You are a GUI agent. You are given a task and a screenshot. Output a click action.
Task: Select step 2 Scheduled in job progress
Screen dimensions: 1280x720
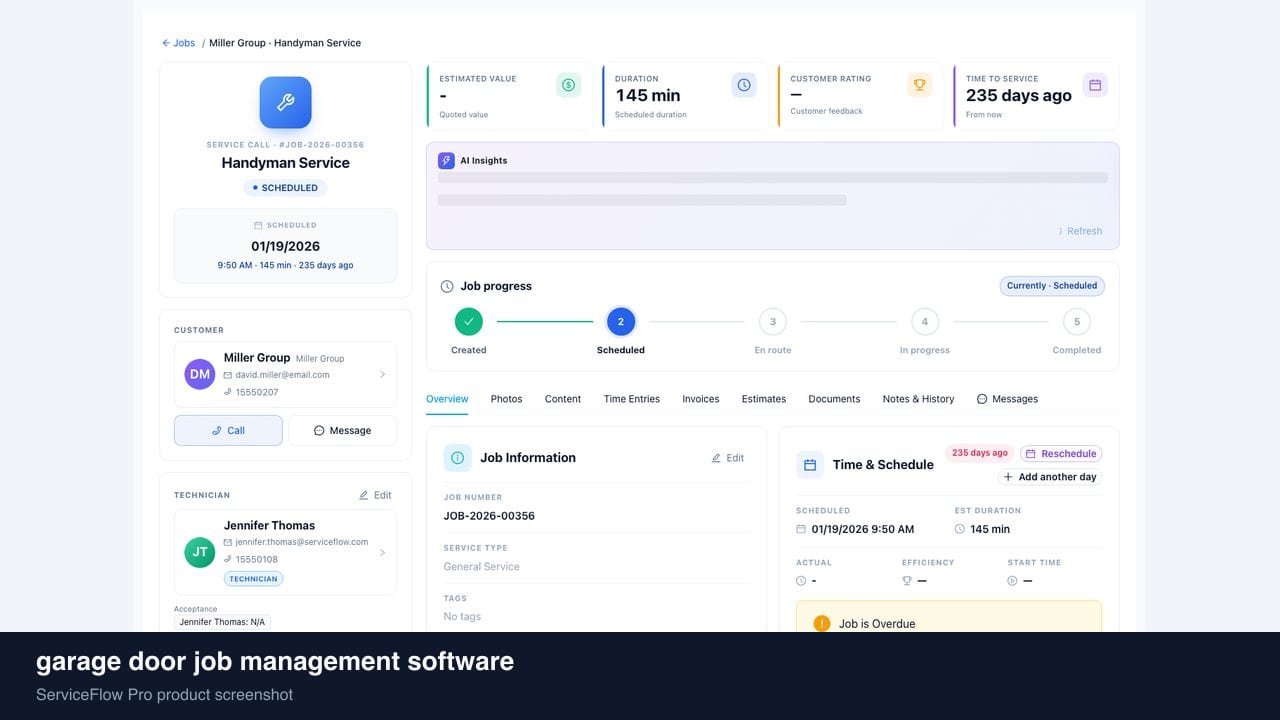[621, 321]
